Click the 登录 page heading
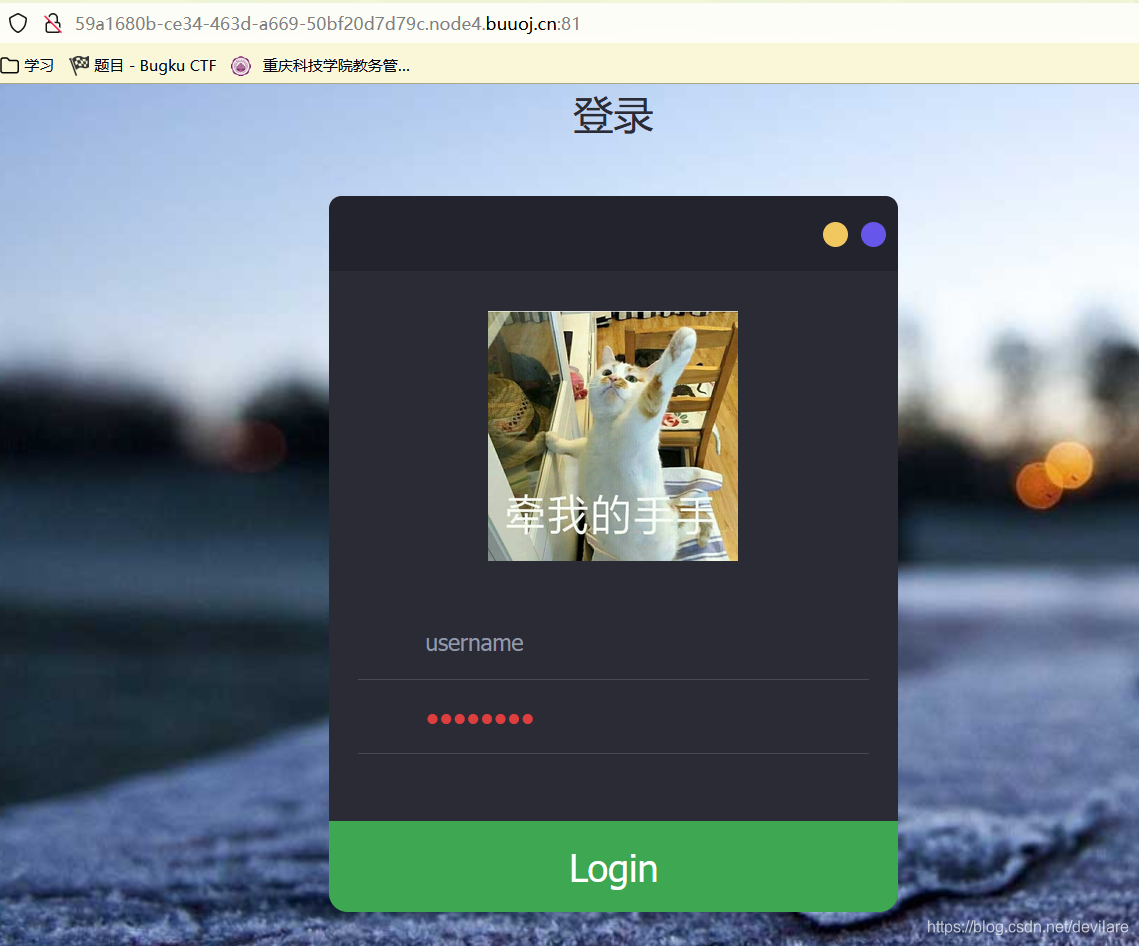The width and height of the screenshot is (1139, 946). tap(612, 114)
